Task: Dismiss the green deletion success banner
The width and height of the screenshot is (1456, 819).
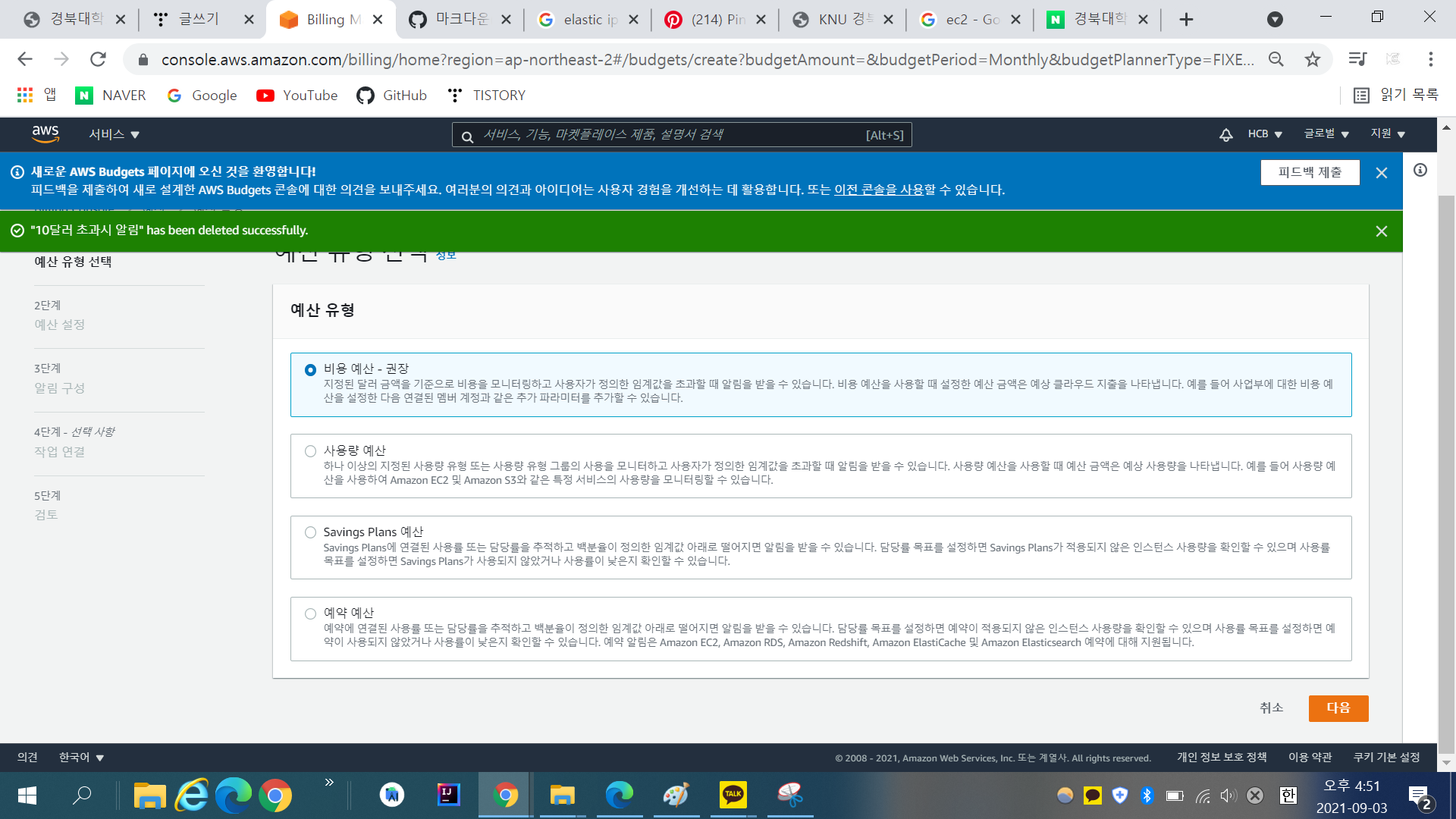Action: click(1381, 231)
